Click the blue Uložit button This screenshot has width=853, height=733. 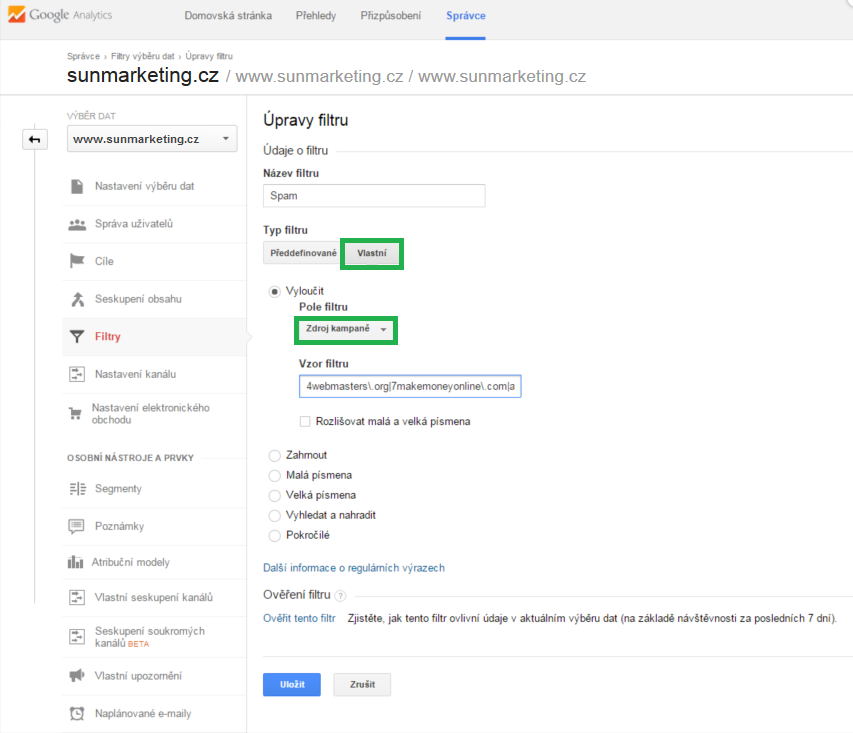click(x=292, y=685)
